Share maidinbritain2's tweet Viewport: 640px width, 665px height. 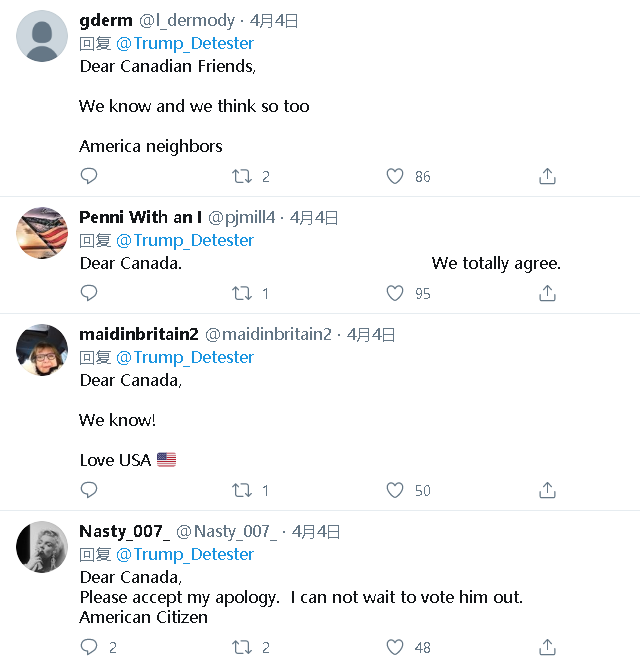(x=547, y=490)
